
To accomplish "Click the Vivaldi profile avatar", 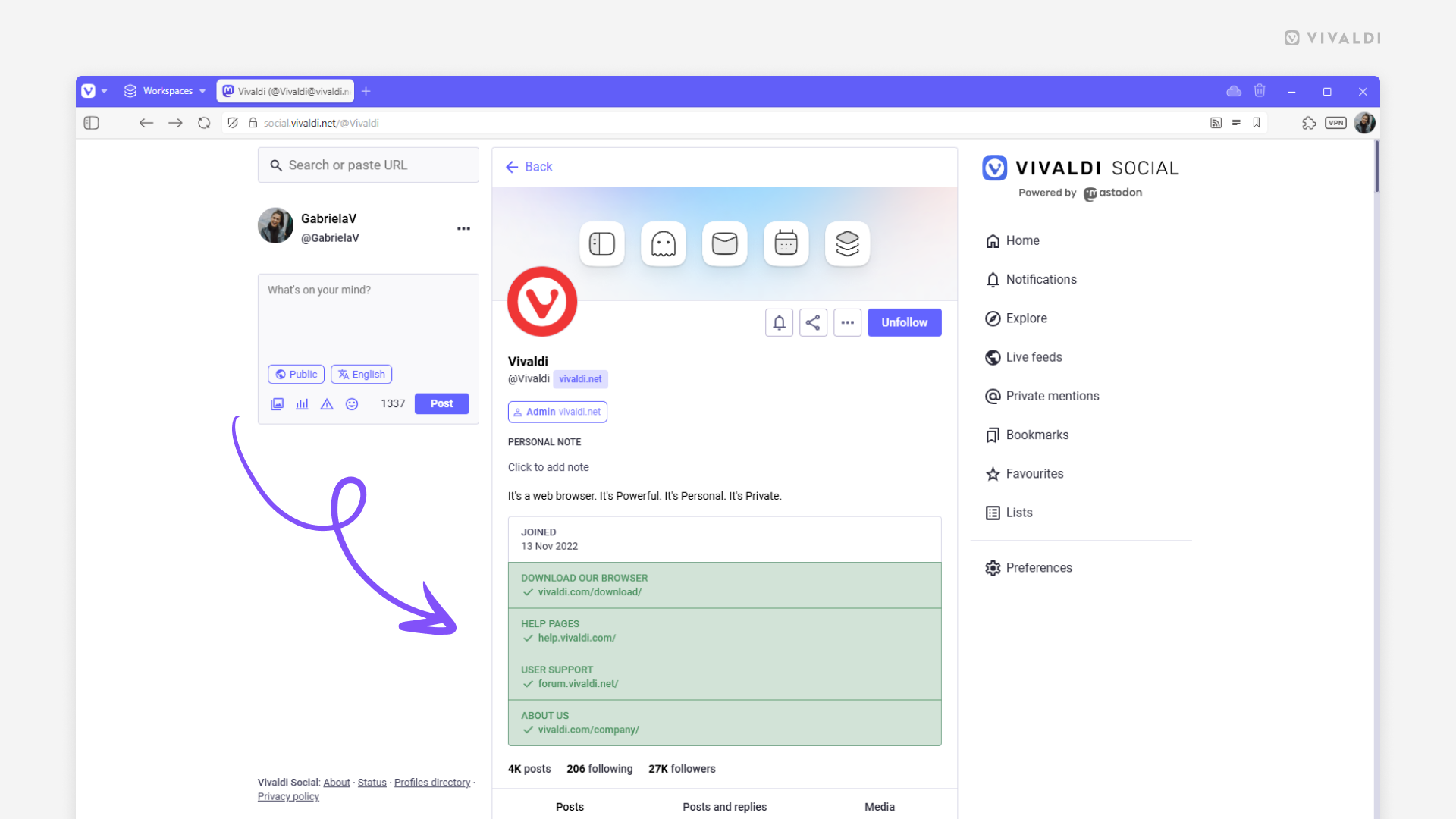I will point(542,302).
